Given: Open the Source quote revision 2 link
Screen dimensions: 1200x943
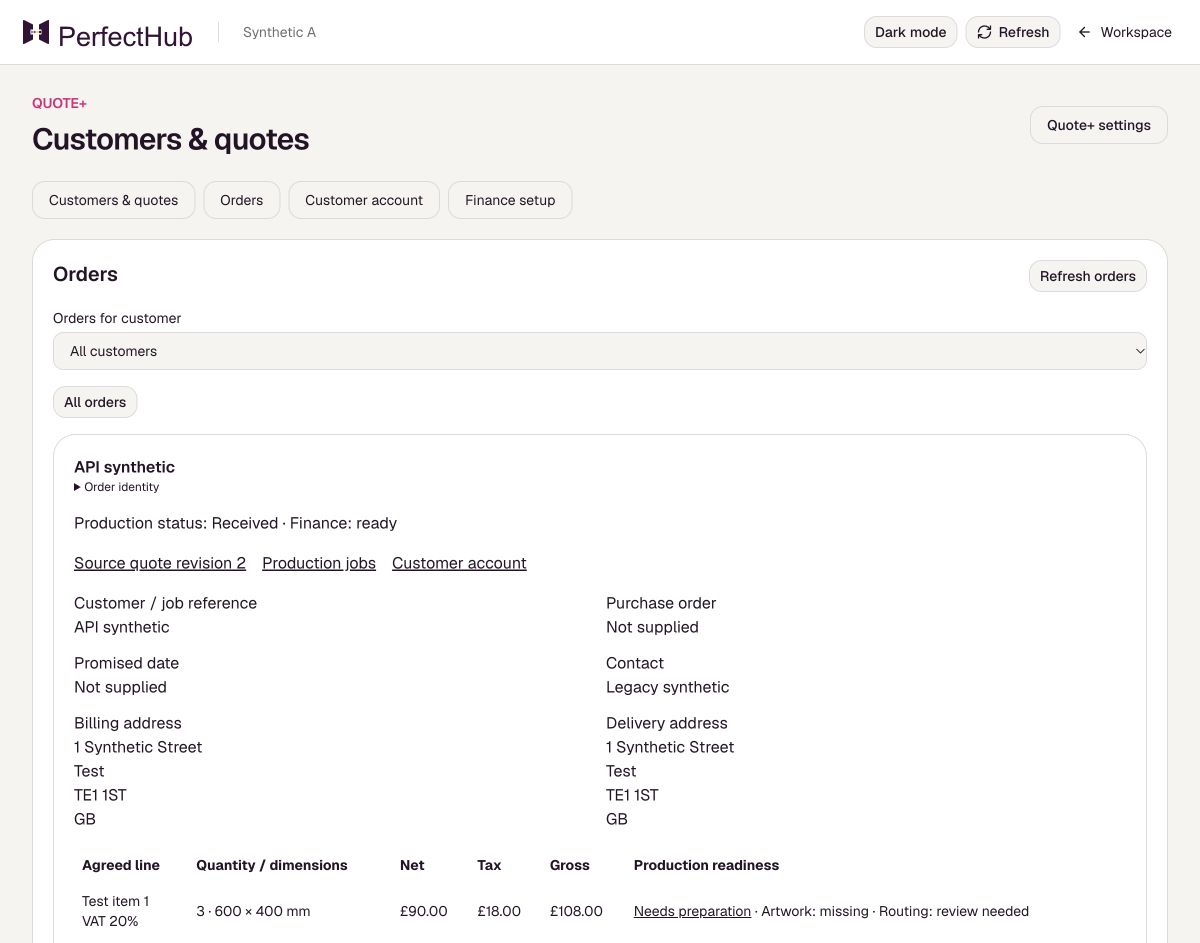Looking at the screenshot, I should point(160,563).
